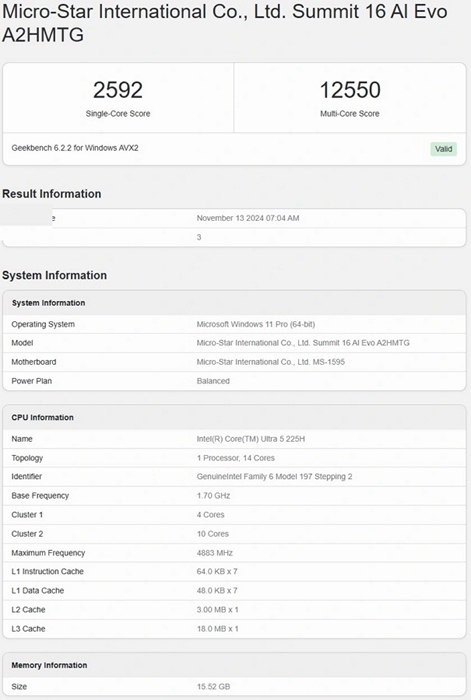Click the 4883 MHz maximum frequency value

(x=215, y=553)
